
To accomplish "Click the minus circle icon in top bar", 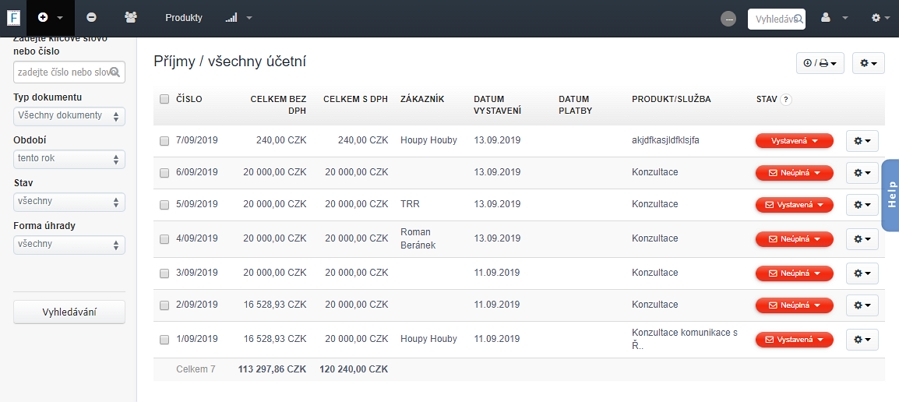I will (91, 18).
